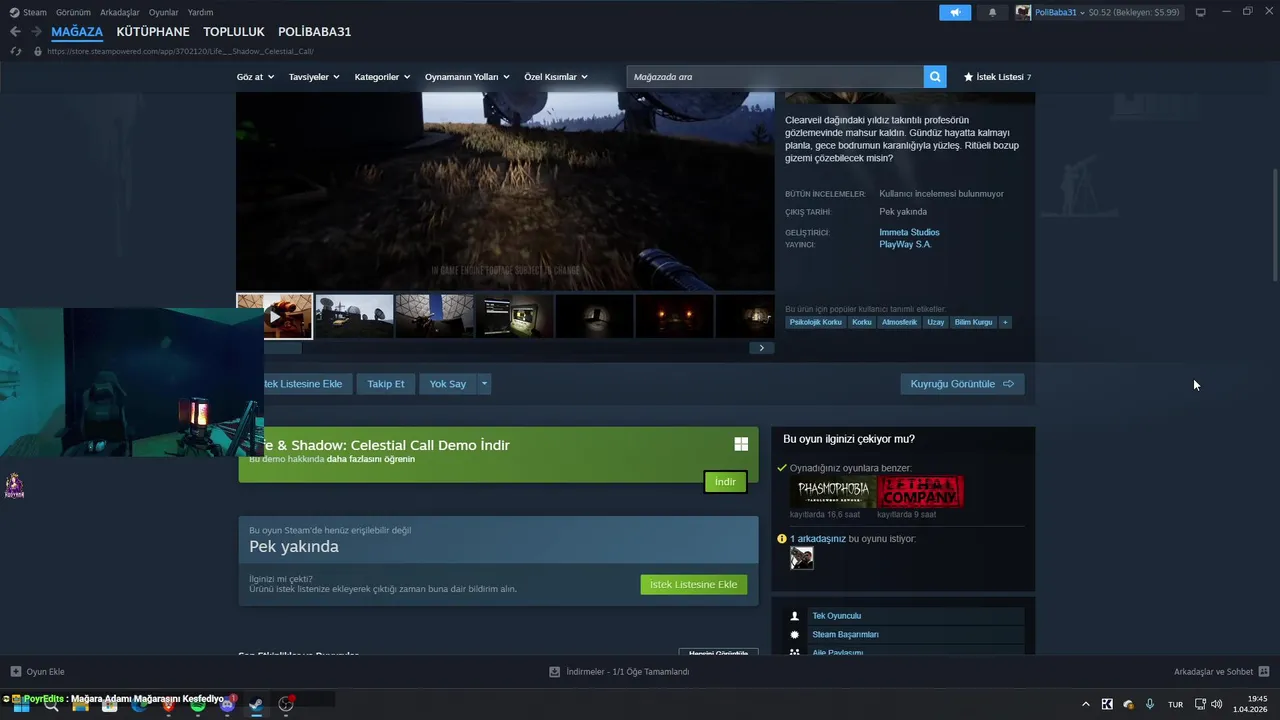The width and height of the screenshot is (1280, 720).
Task: Open the Yardım menu
Action: pyautogui.click(x=200, y=12)
